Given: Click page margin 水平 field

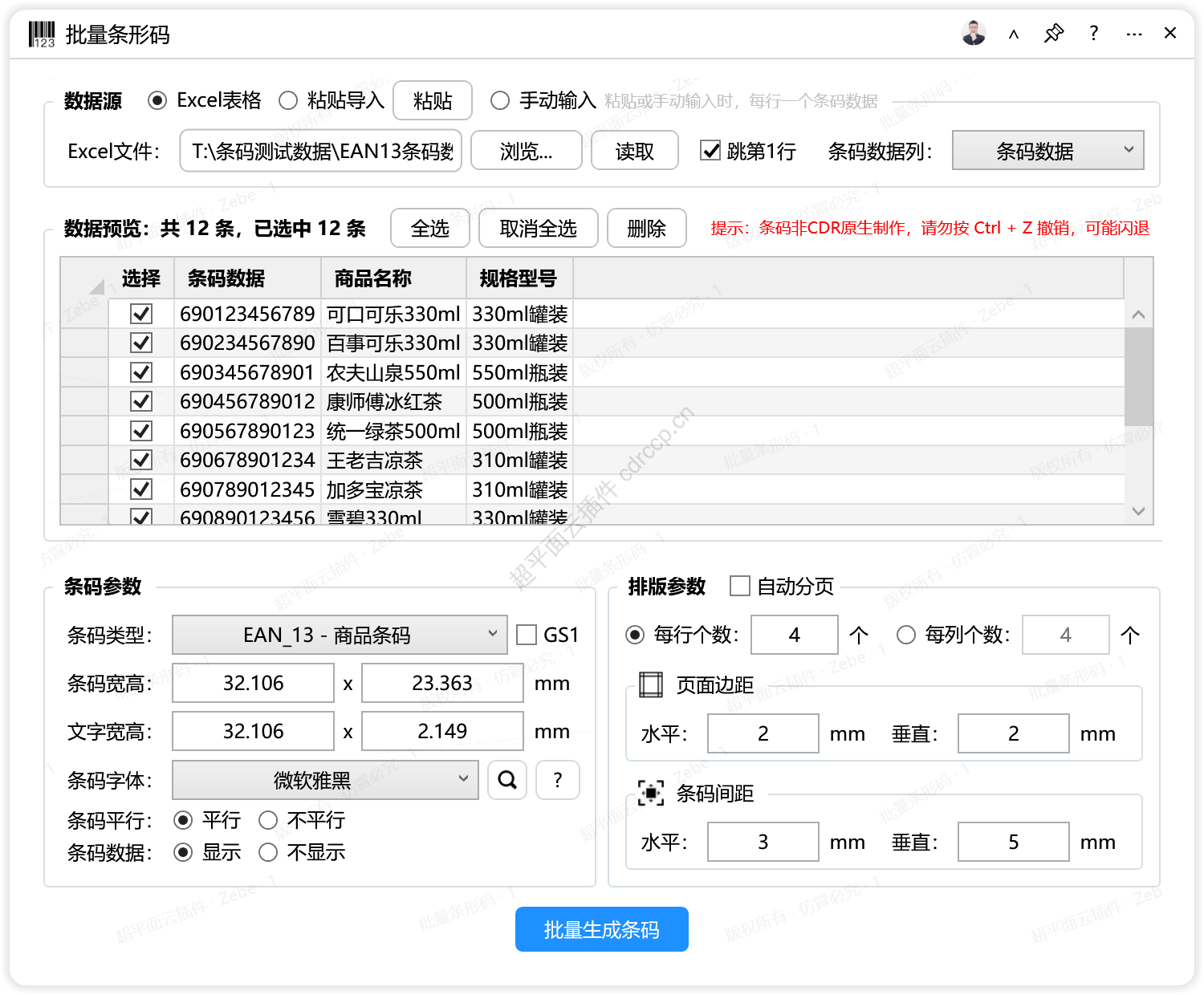Looking at the screenshot, I should tap(763, 733).
